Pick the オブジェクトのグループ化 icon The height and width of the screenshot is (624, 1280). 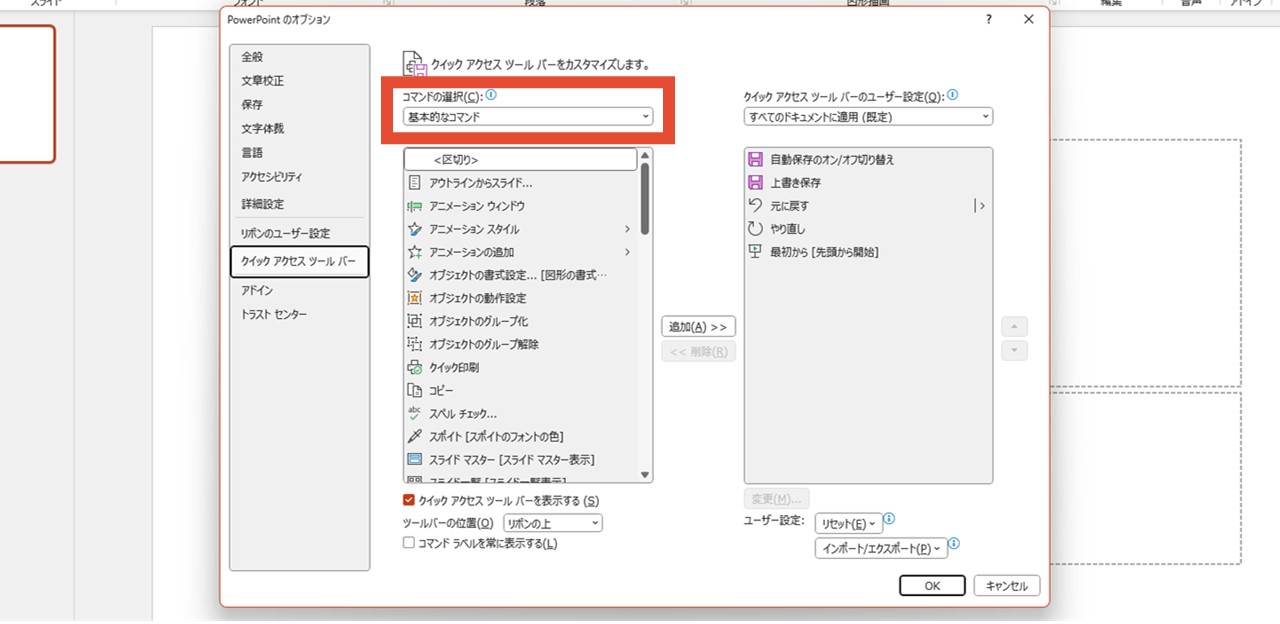pos(415,321)
